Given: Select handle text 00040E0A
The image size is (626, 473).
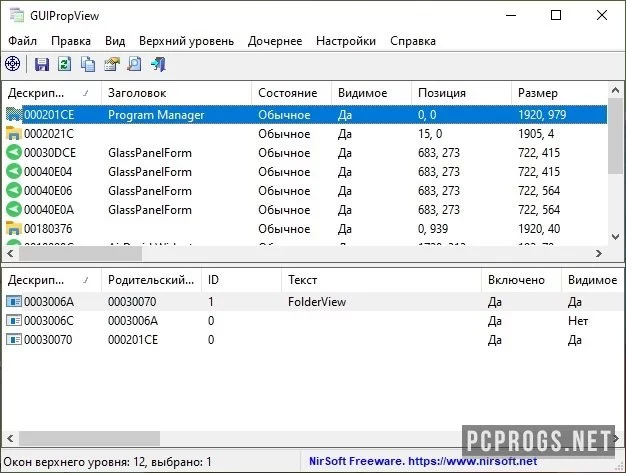Looking at the screenshot, I should tap(49, 210).
